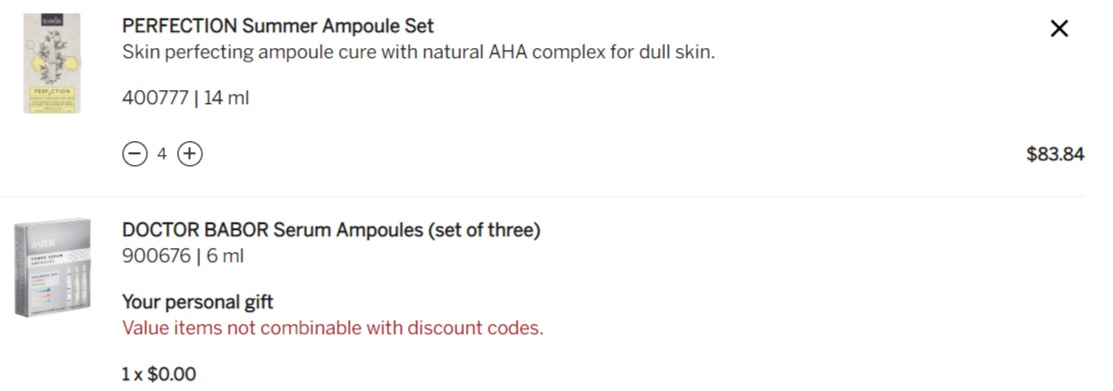
Task: Increase PERFECTION Summer Ampoule Set quantity
Action: click(190, 154)
